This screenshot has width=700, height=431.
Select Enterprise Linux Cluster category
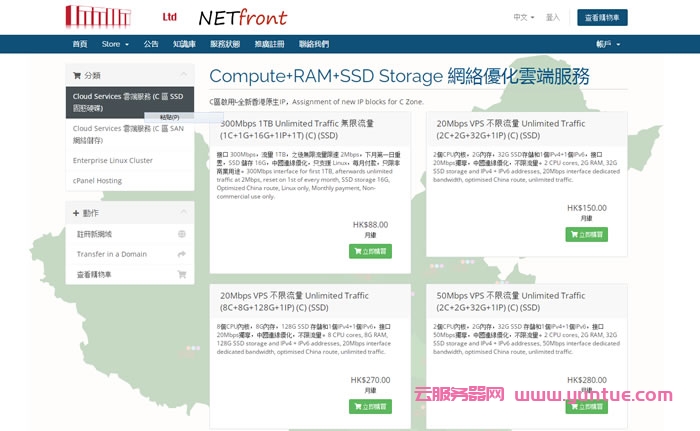click(113, 160)
